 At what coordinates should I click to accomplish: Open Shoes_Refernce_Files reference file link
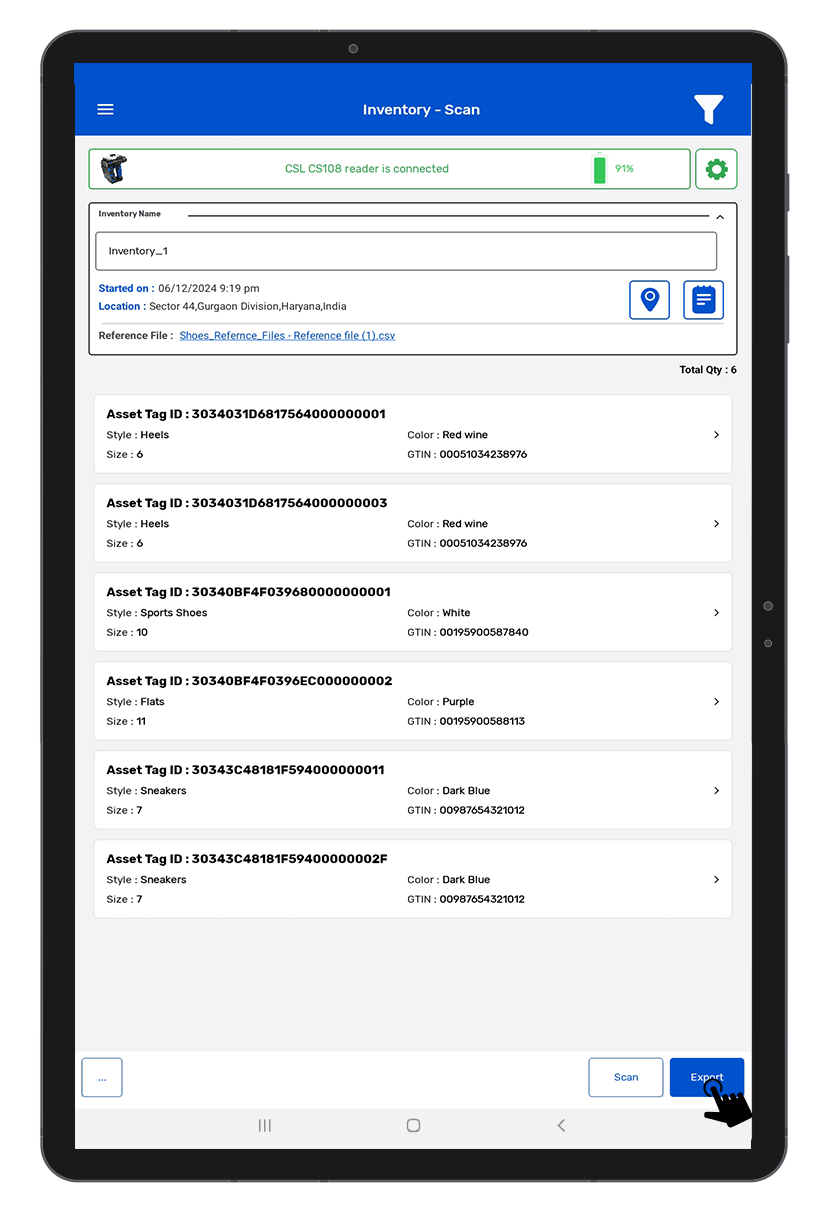point(287,336)
